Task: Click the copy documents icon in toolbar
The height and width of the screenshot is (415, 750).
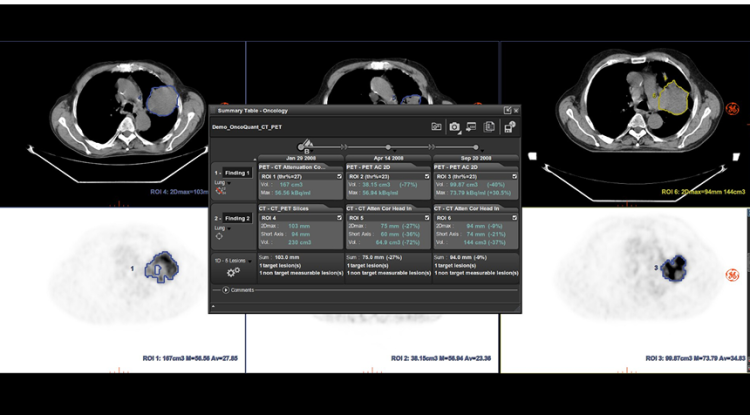Action: coord(489,127)
